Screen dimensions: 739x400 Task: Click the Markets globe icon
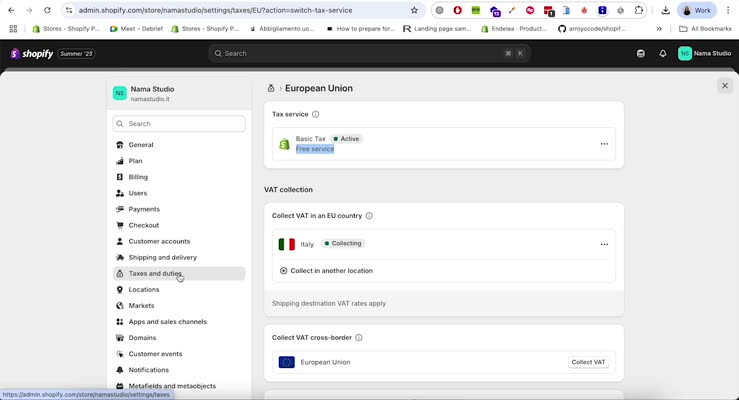120,305
